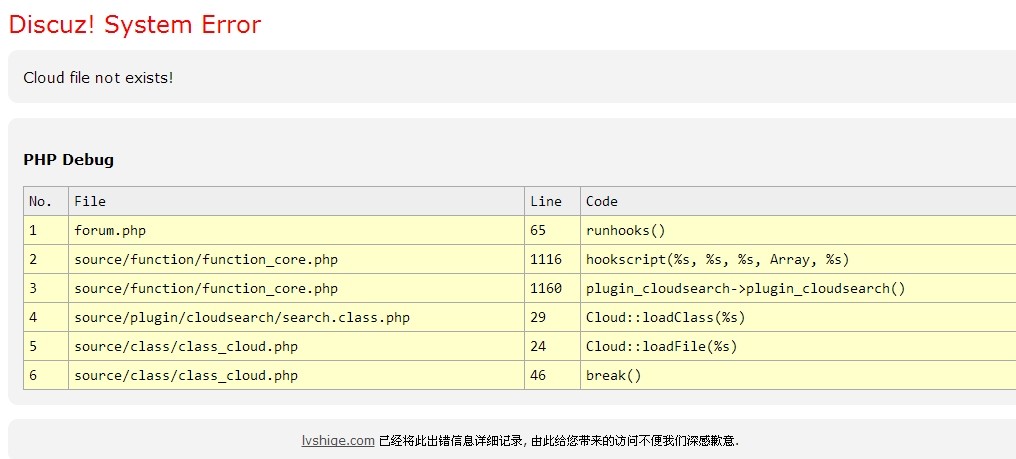Click the "No." column header
The image size is (1016, 459).
click(x=40, y=201)
